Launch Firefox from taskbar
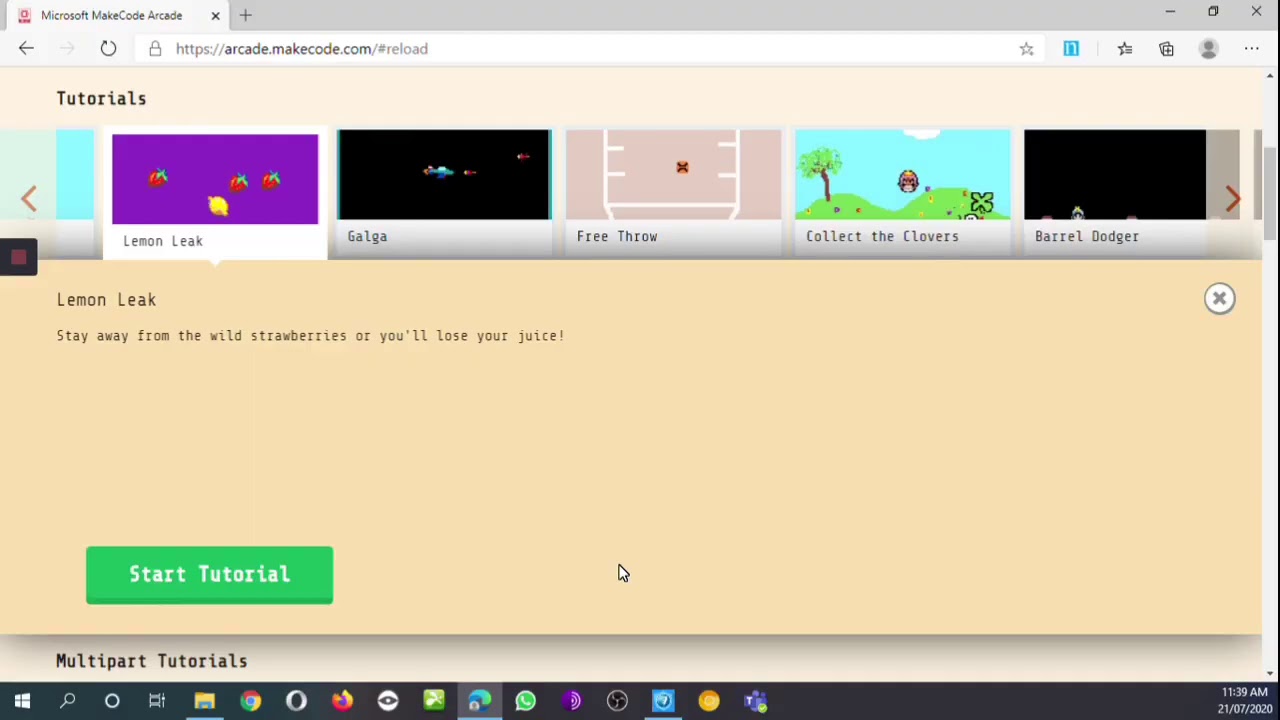 tap(342, 701)
